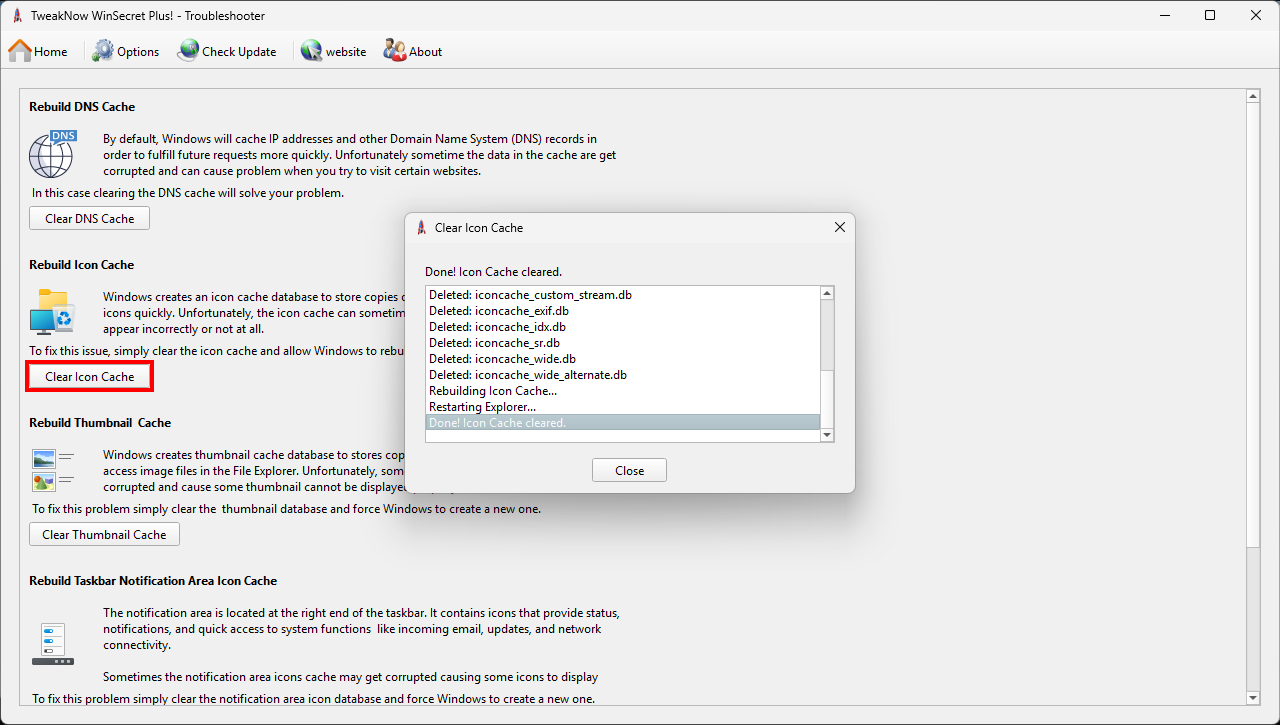Image resolution: width=1280 pixels, height=725 pixels.
Task: Click the Rebuild Icon Cache folder icon
Action: 52,311
